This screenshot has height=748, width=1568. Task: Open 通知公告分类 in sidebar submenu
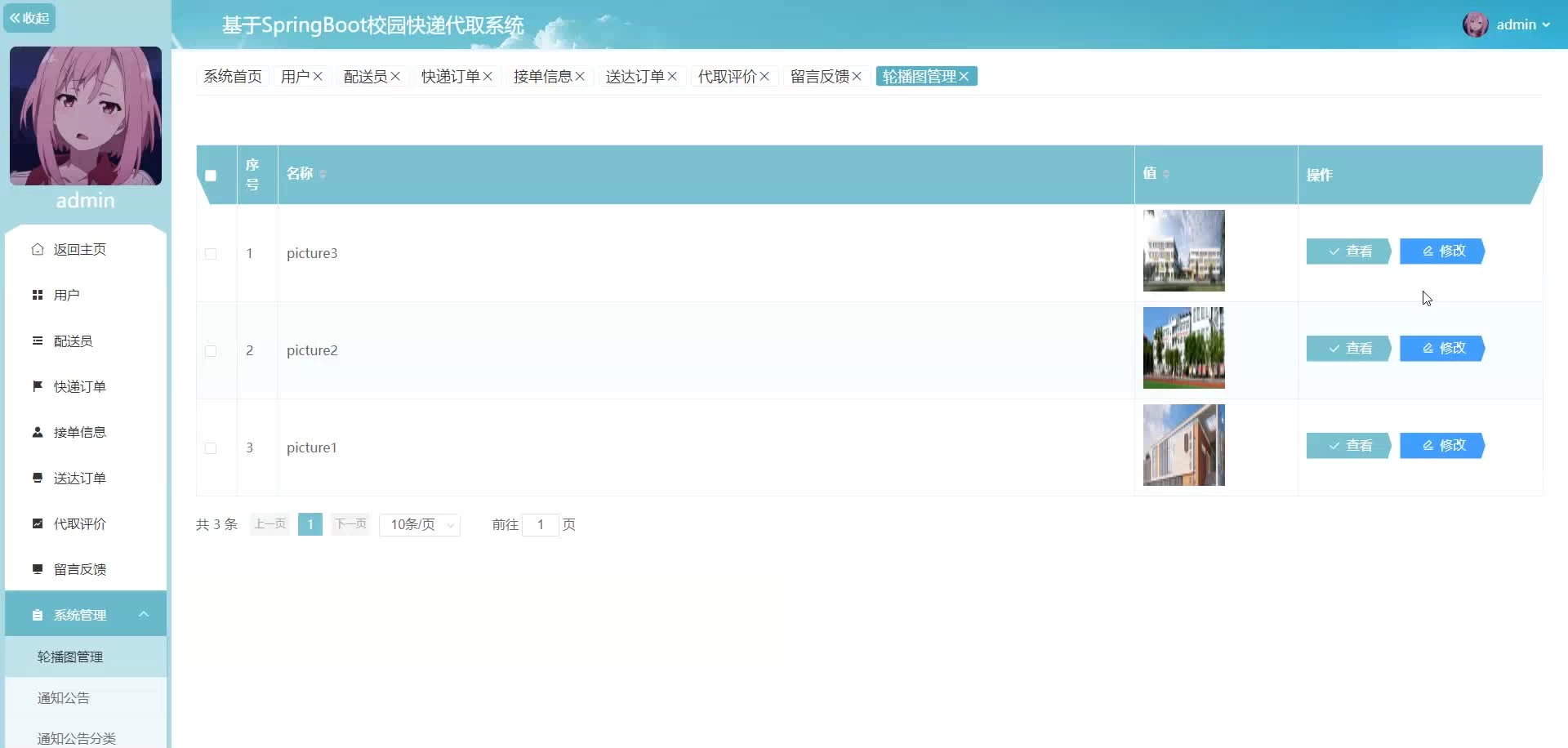coord(86,737)
